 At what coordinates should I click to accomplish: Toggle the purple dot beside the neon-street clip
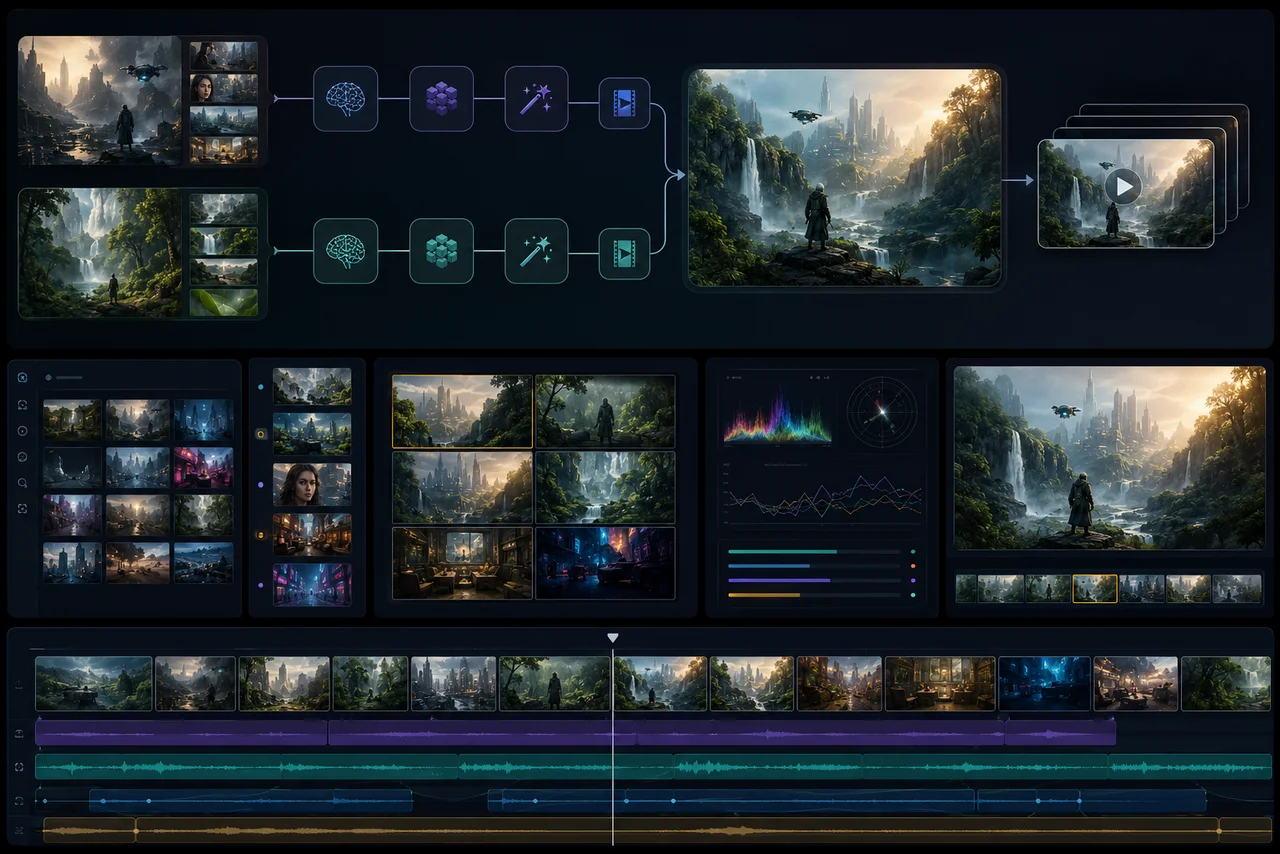pyautogui.click(x=261, y=584)
